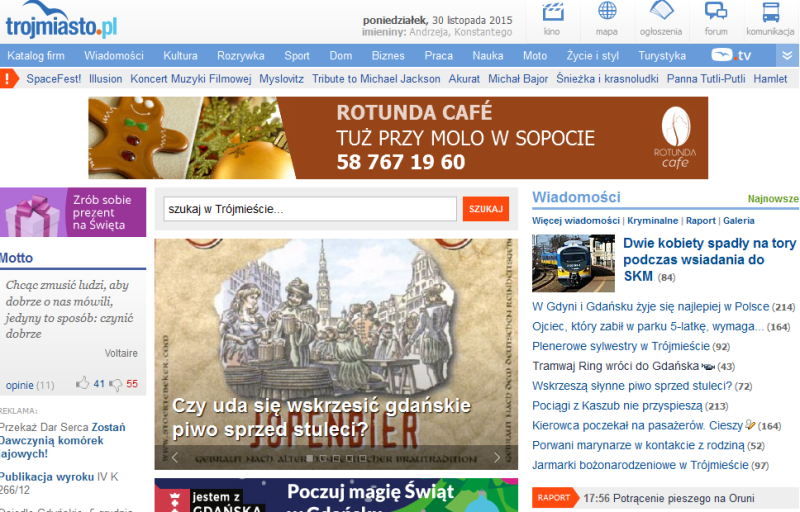Open Katalog firm menu
Screen dimensions: 800x512
36,56
